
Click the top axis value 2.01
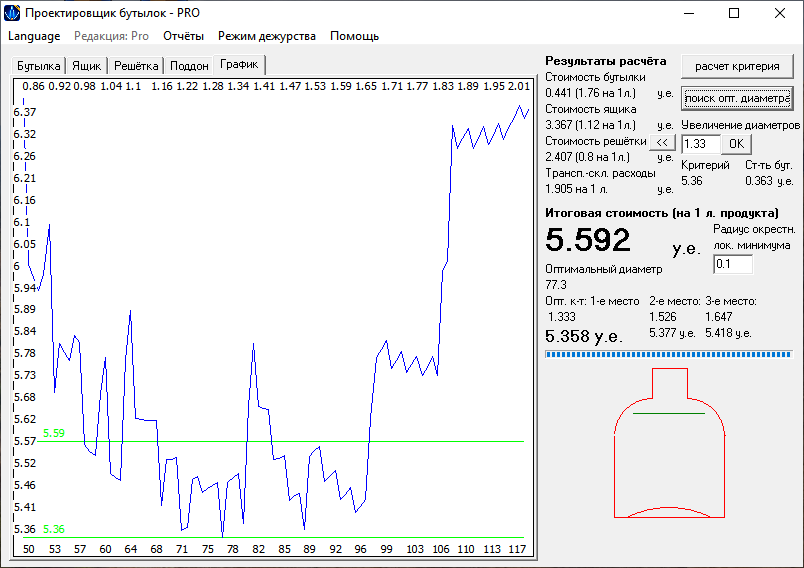click(x=518, y=87)
